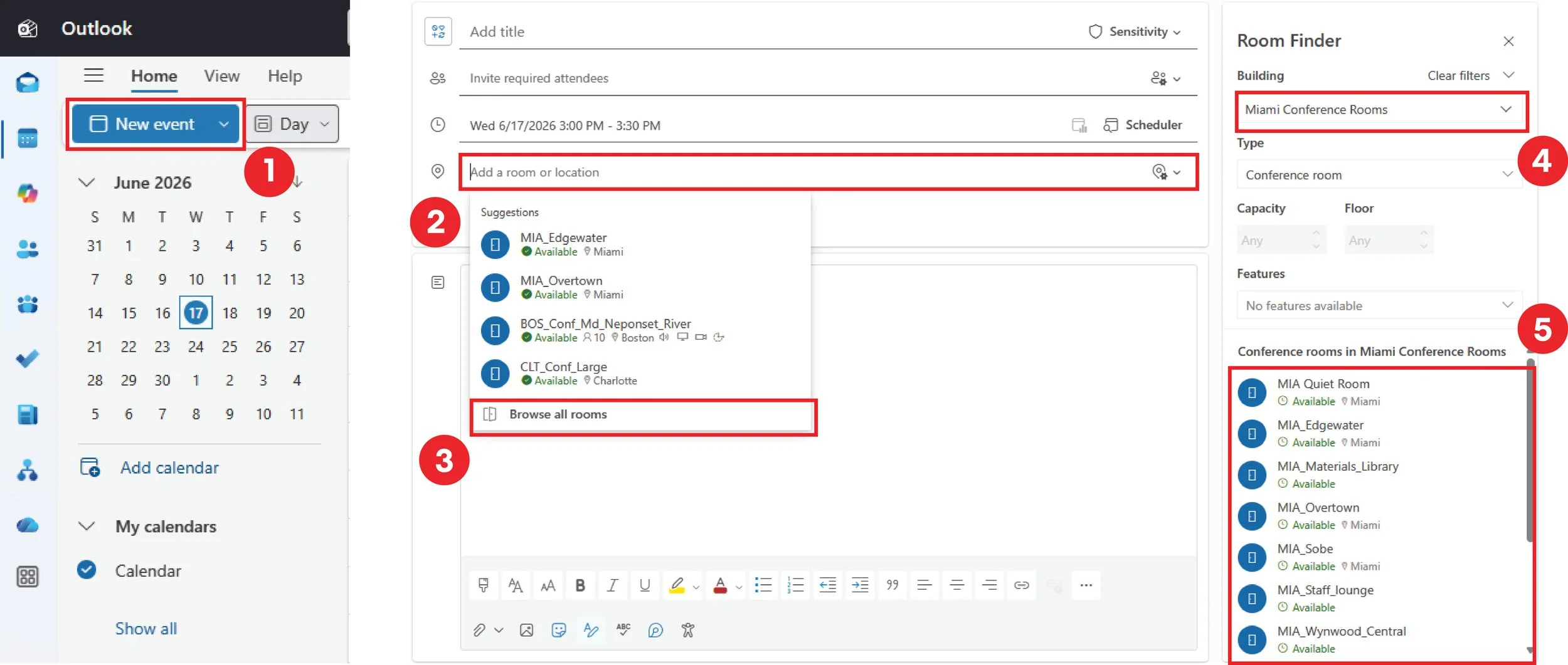Open the font color dropdown arrow
Screen dimensions: 1568x665
739,587
